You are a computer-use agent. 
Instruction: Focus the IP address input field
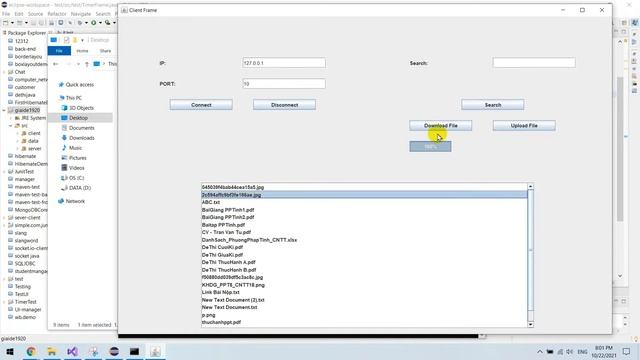(x=284, y=63)
